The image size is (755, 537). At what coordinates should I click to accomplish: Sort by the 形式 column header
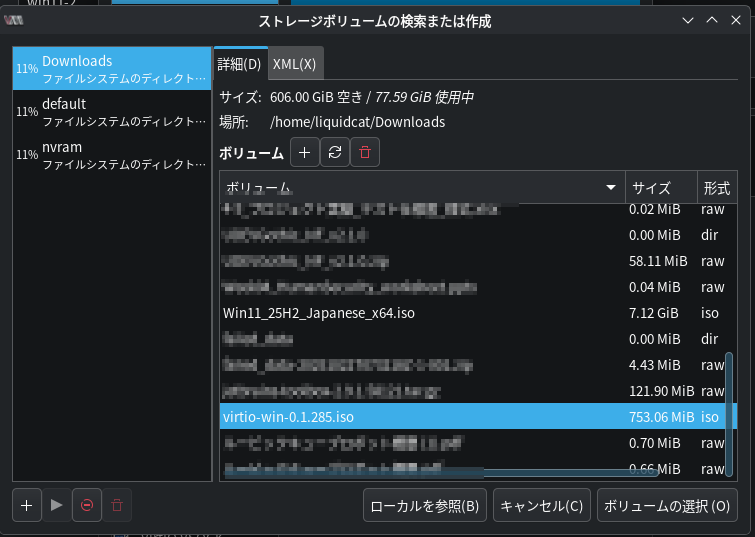pos(717,187)
